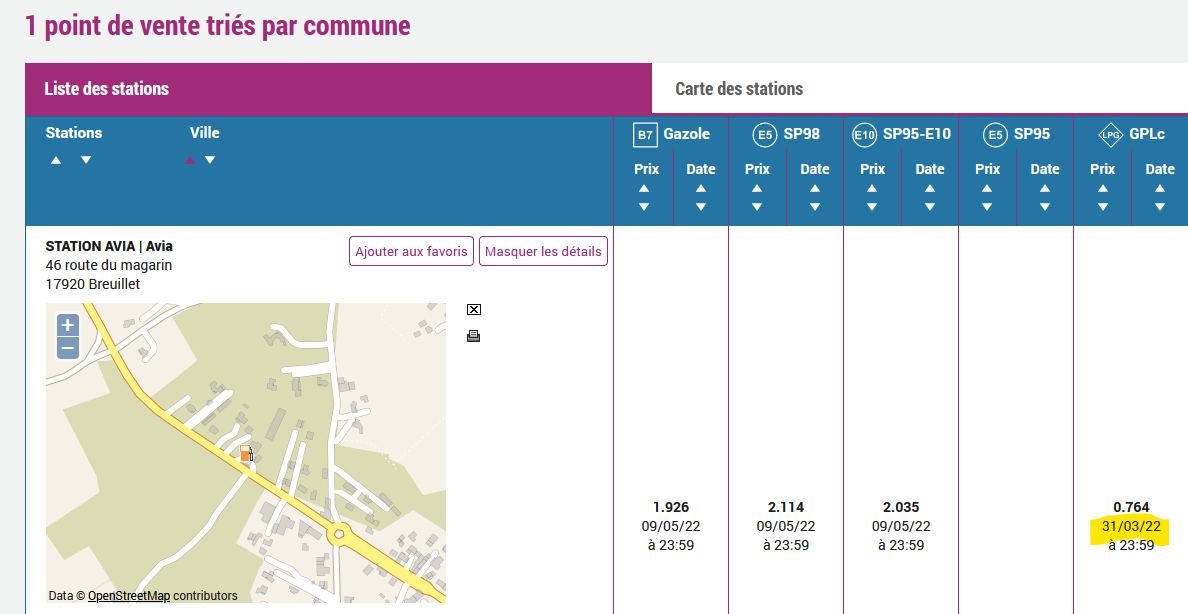This screenshot has height=614, width=1188.
Task: Sort Stations column descending
Action: [x=86, y=160]
